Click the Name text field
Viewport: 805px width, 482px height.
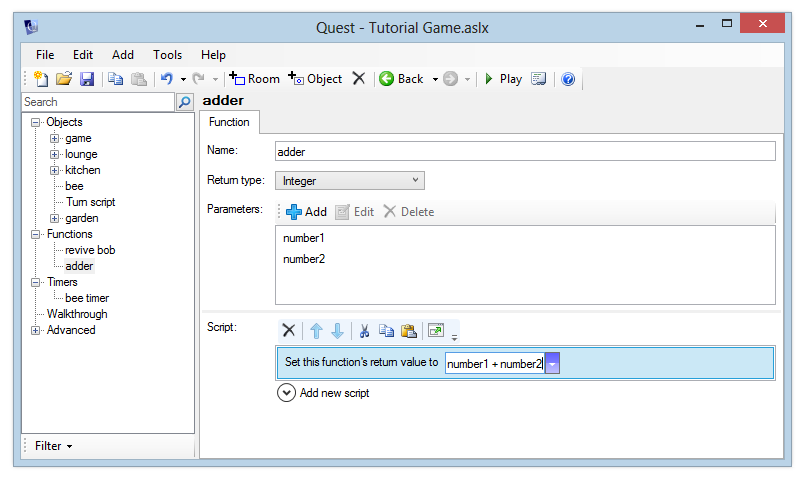tap(525, 151)
